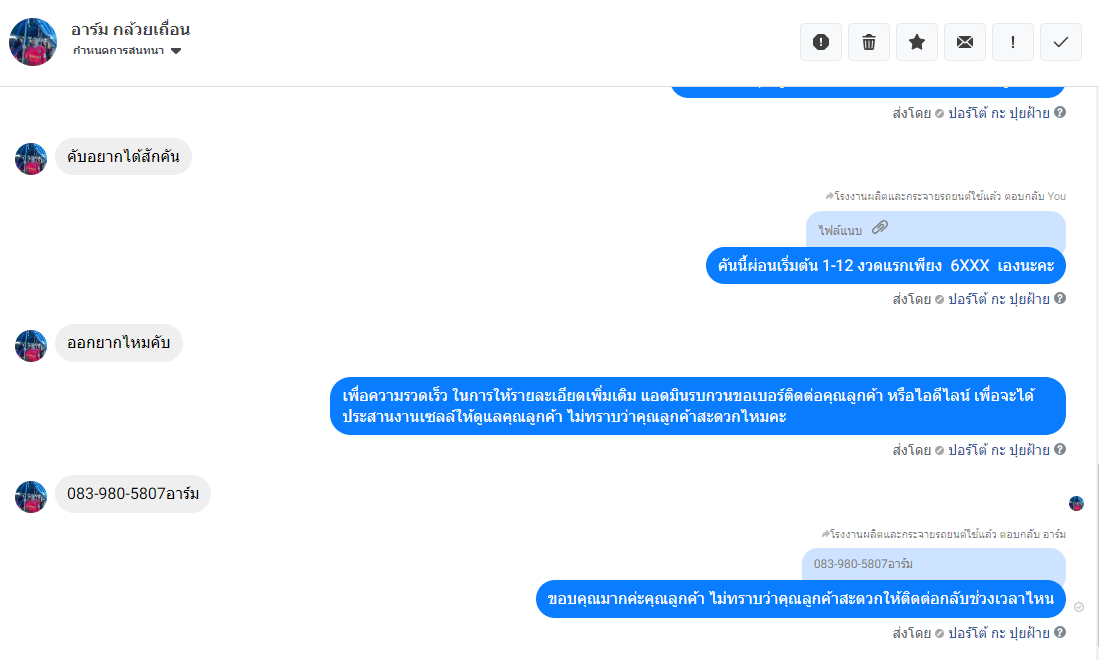Click help icon next to top ส่งโดย label
Image resolution: width=1099 pixels, height=660 pixels.
tap(1060, 112)
